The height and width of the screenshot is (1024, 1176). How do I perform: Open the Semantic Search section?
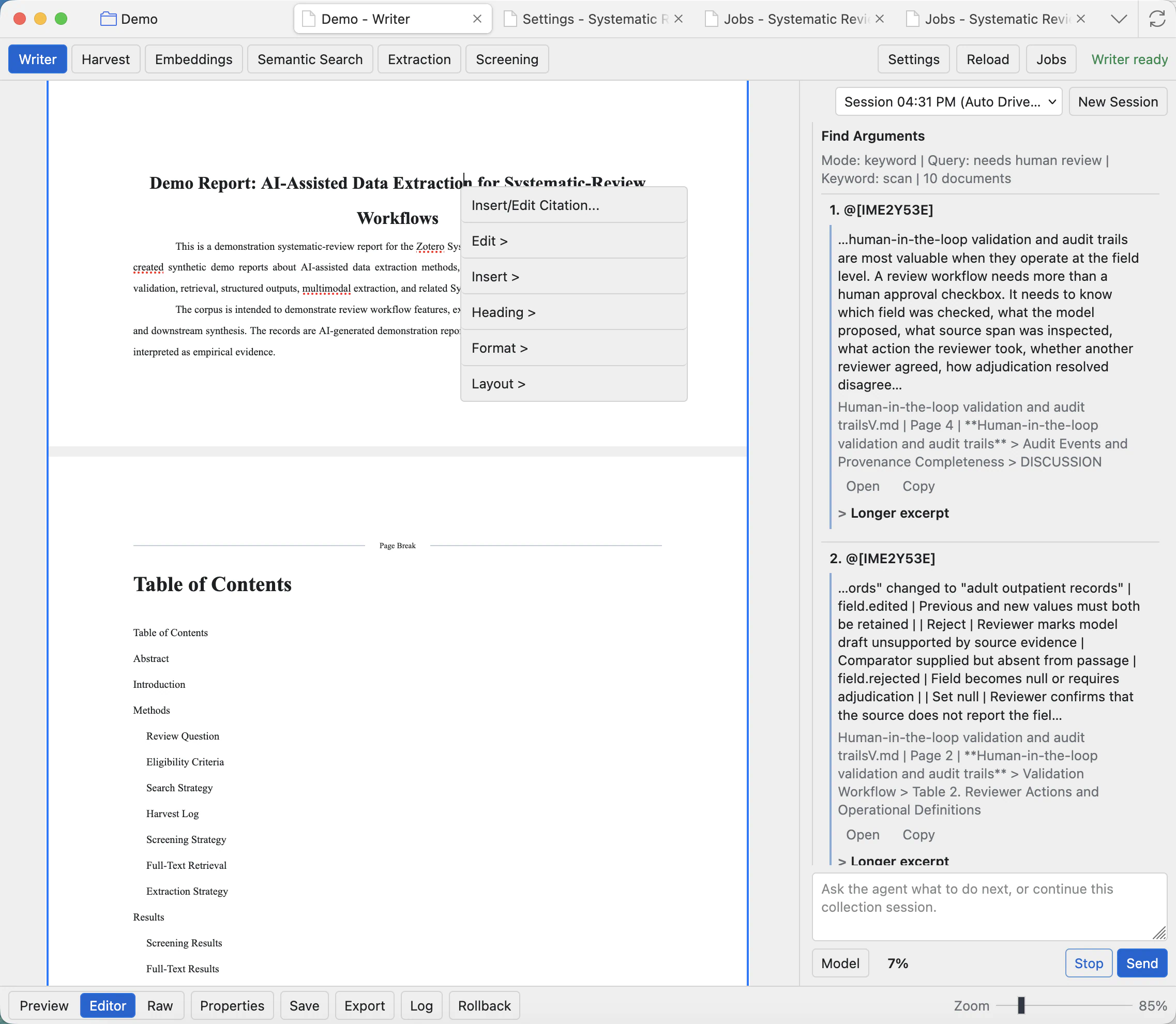pos(310,59)
